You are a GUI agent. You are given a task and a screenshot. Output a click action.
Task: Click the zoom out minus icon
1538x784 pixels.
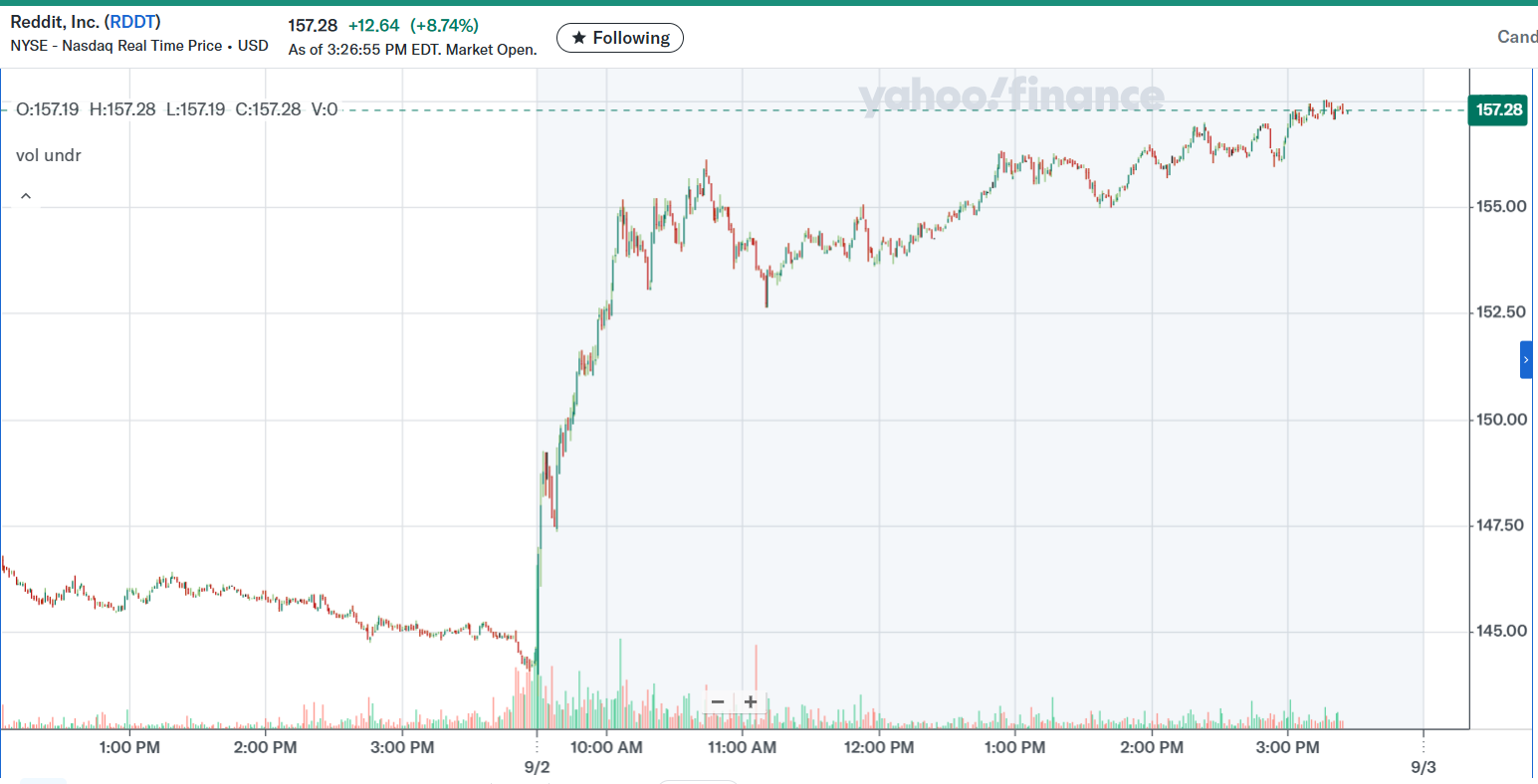[x=718, y=702]
